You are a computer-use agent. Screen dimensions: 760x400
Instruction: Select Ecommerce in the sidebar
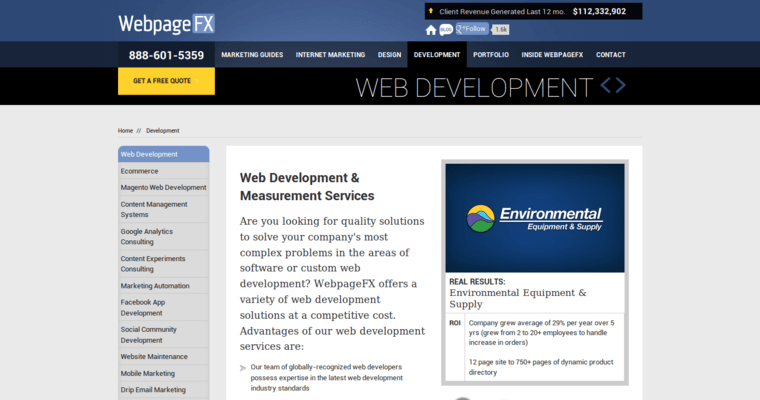(x=139, y=171)
